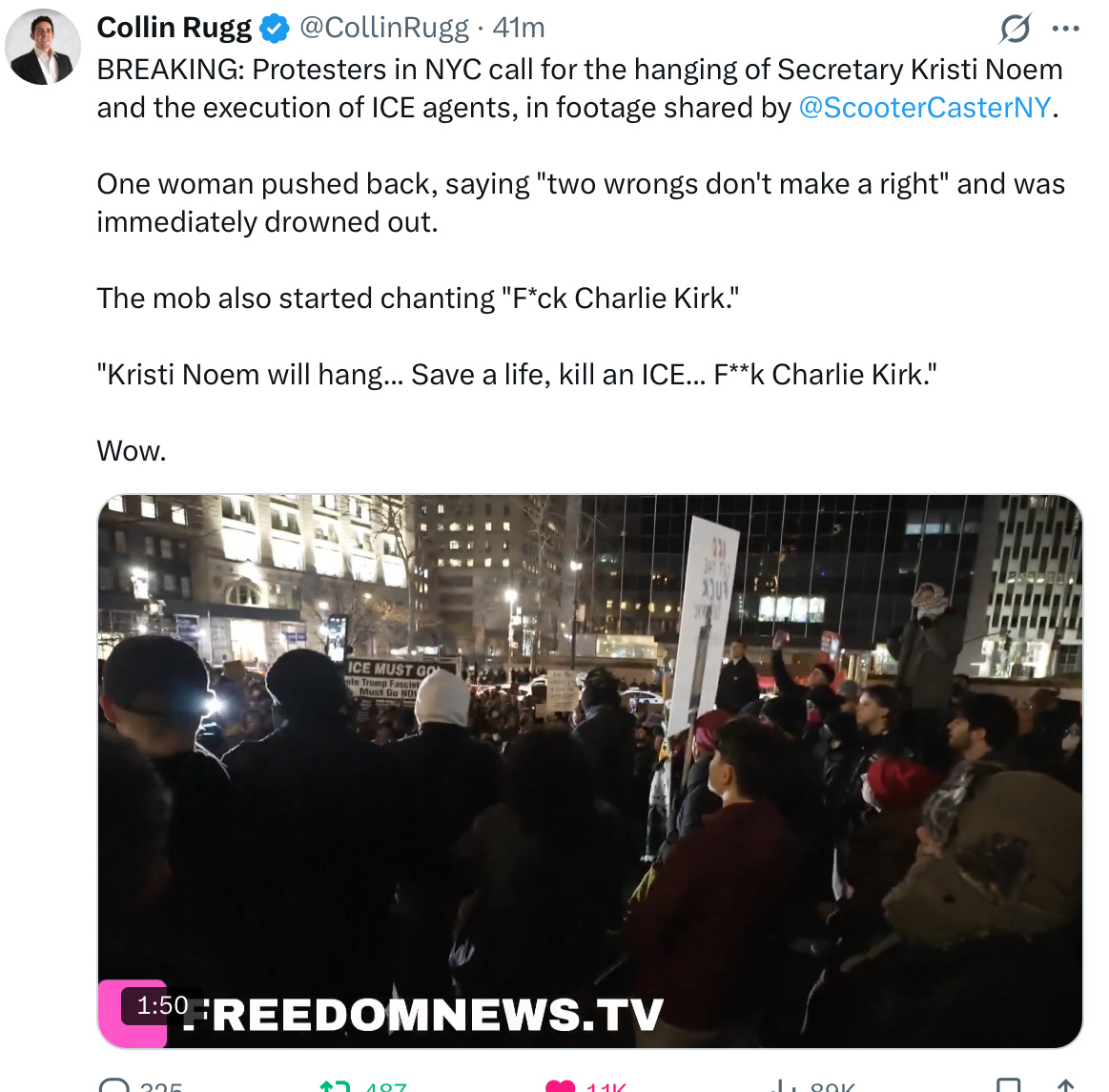Open the @CollinRugg handle link

point(384,29)
